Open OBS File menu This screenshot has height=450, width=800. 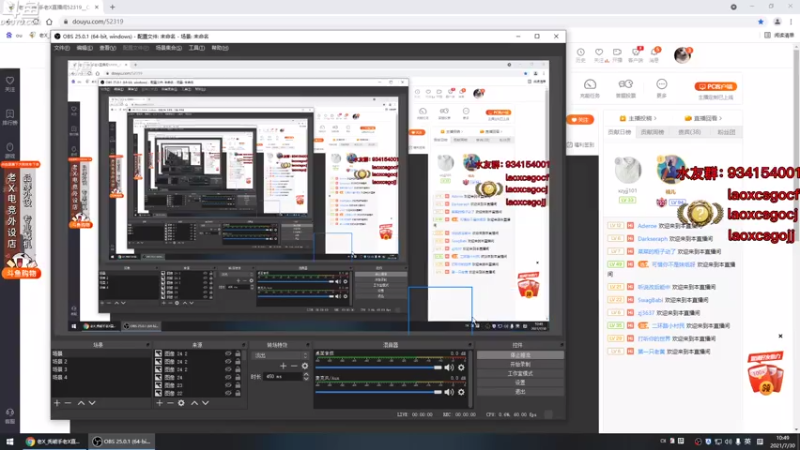(62, 48)
